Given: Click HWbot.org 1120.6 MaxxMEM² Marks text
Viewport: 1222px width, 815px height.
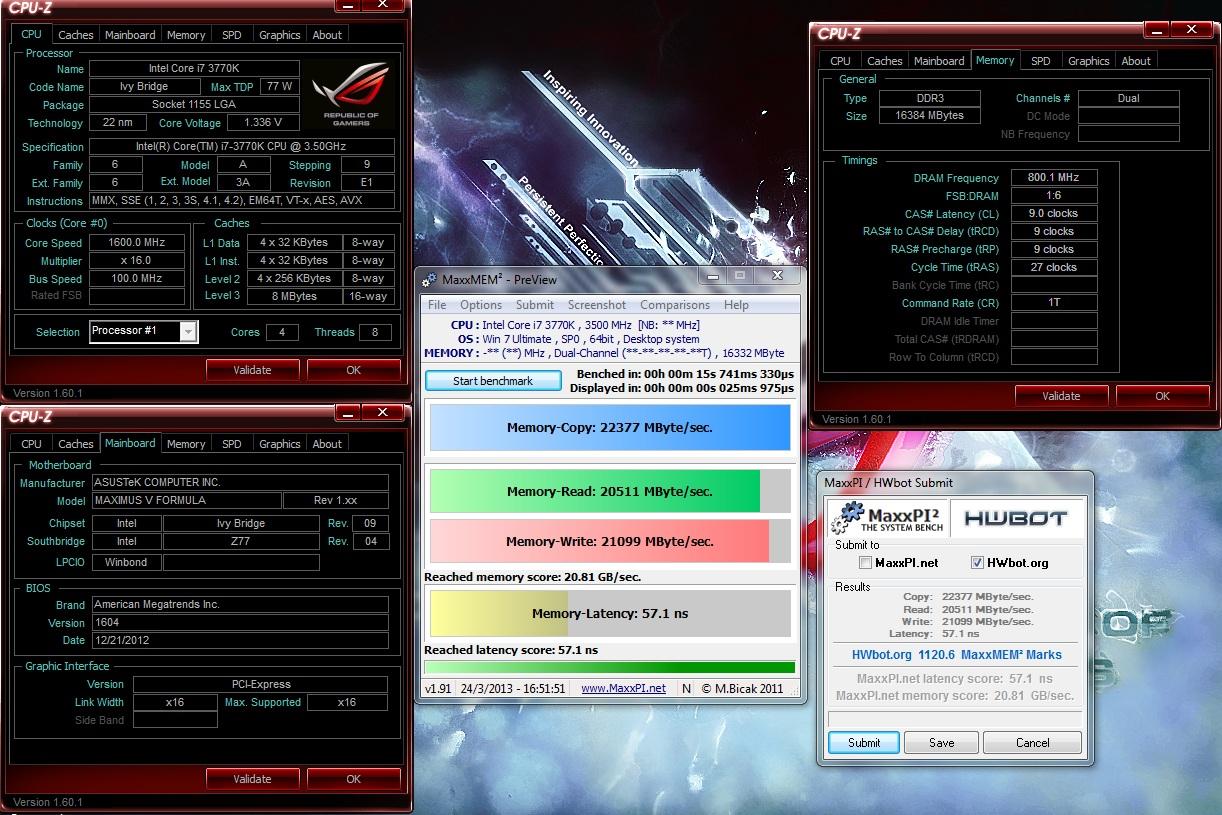Looking at the screenshot, I should pyautogui.click(x=956, y=655).
